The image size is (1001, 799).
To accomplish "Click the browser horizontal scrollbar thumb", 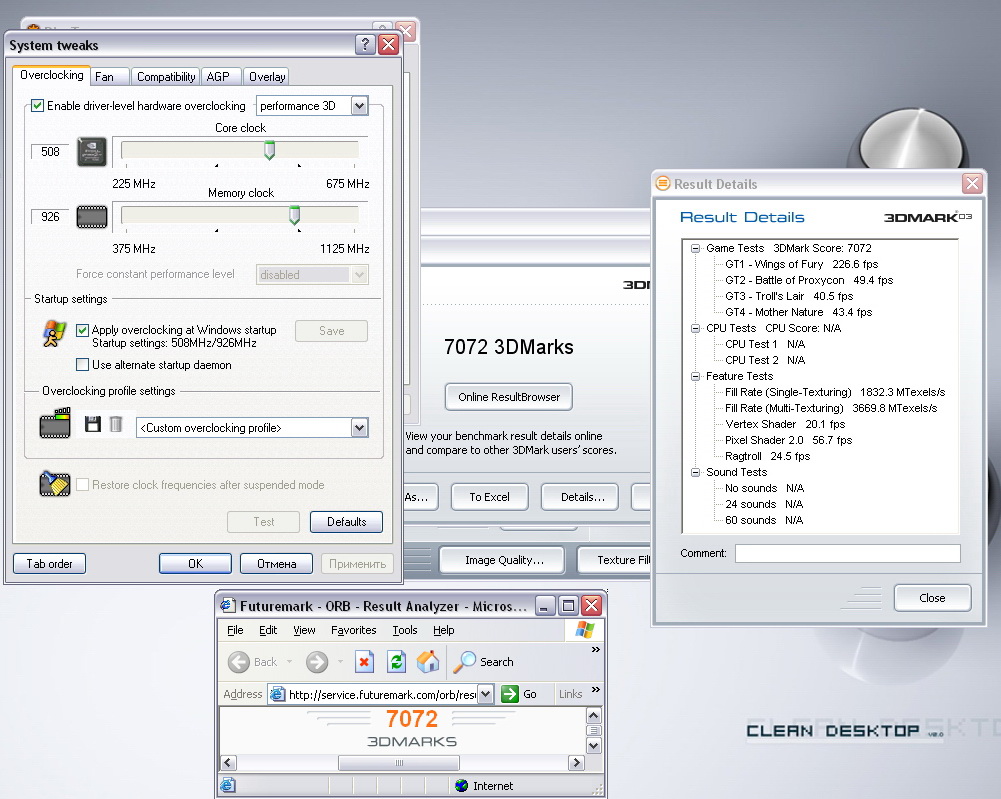I will [x=399, y=763].
